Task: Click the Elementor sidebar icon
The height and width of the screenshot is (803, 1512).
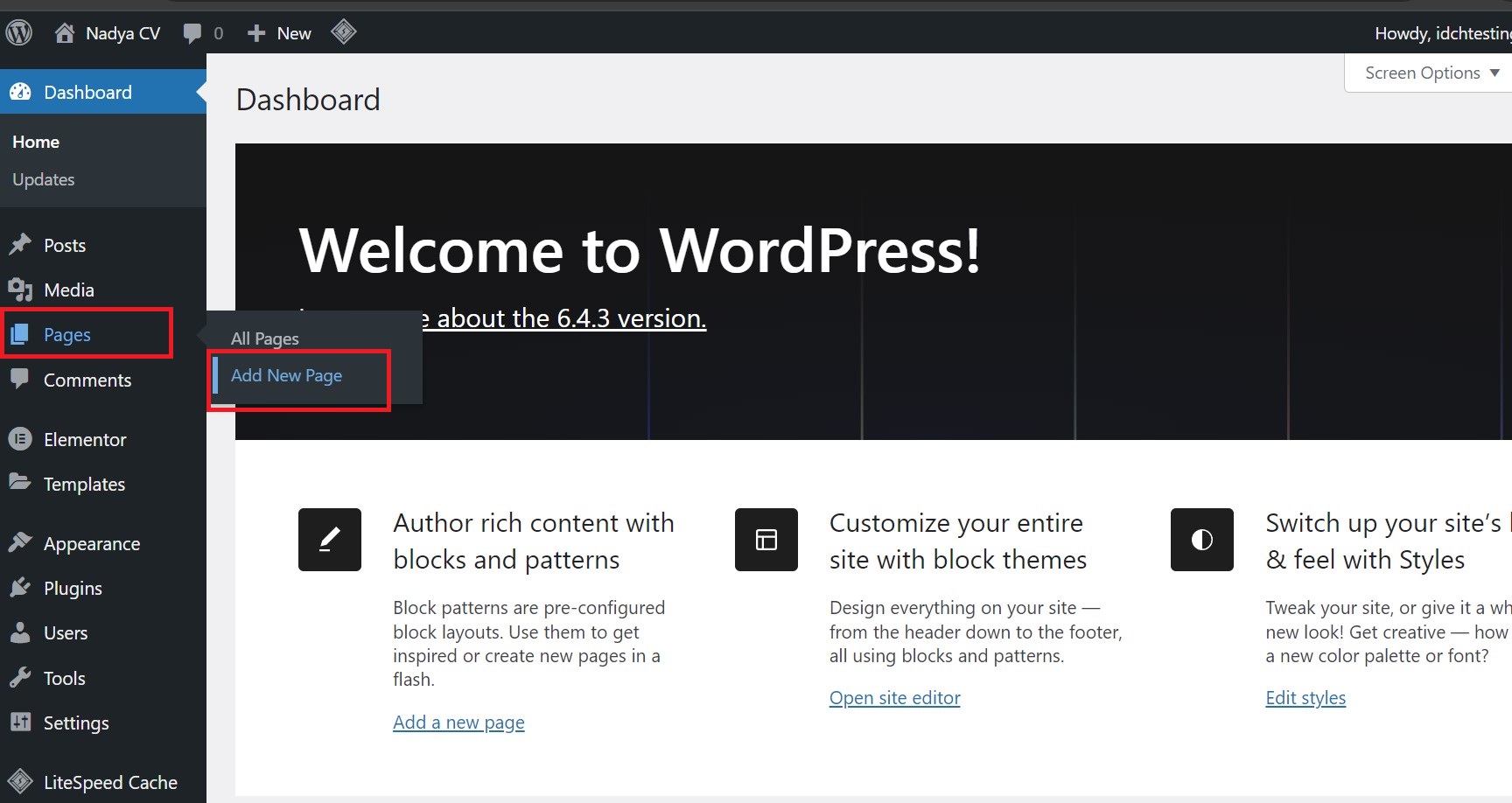Action: coord(21,439)
